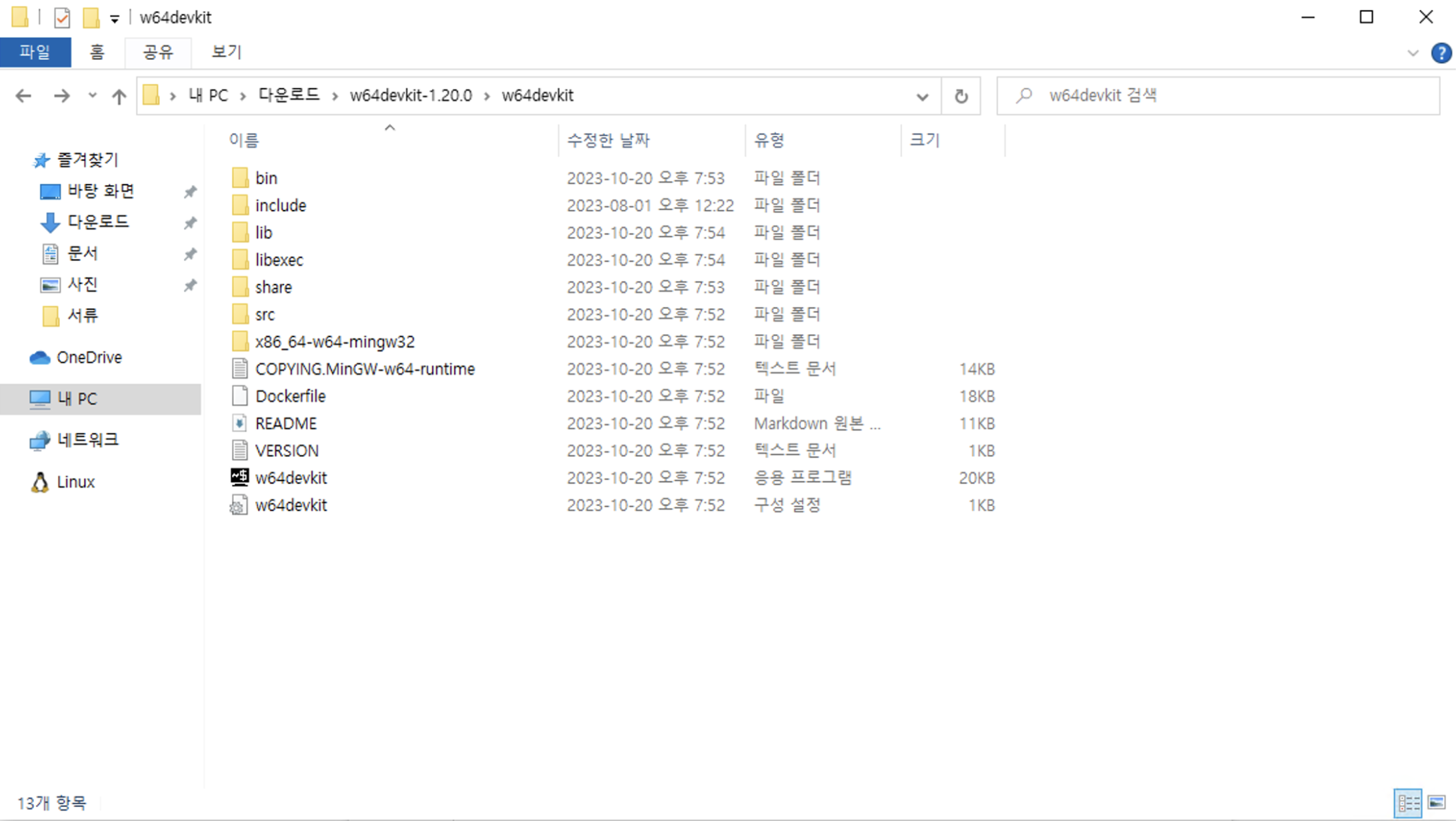Select Linux in the navigation pane
This screenshot has height=821, width=1456.
click(x=75, y=482)
